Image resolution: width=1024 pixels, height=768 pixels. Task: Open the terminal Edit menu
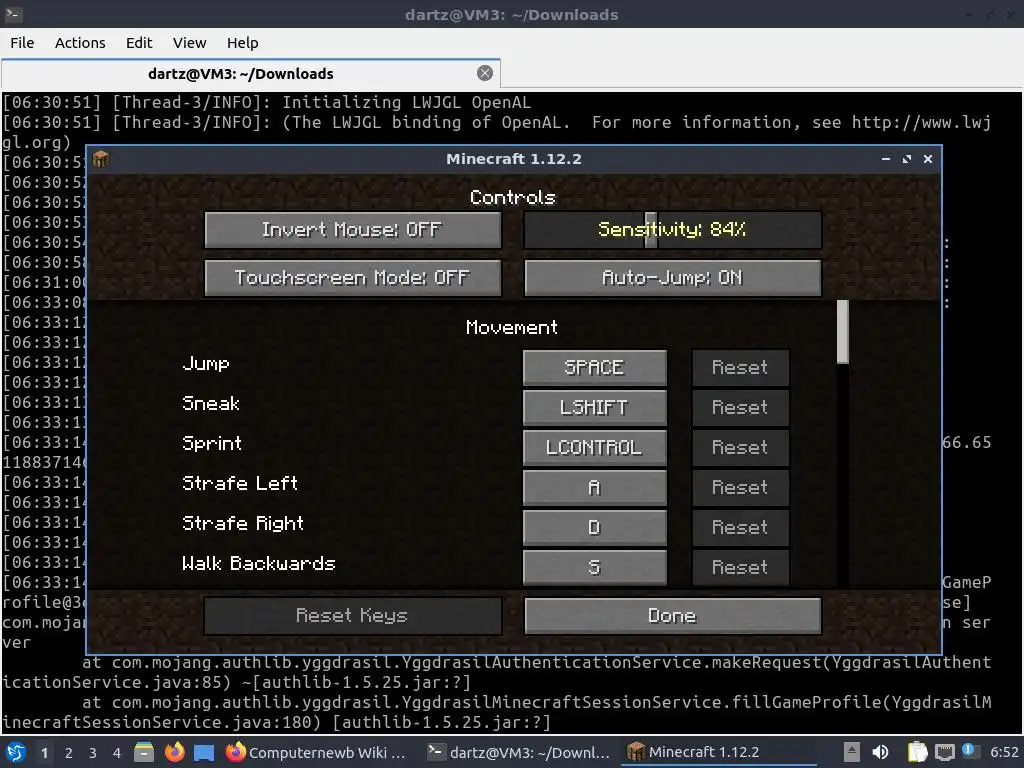coord(138,43)
